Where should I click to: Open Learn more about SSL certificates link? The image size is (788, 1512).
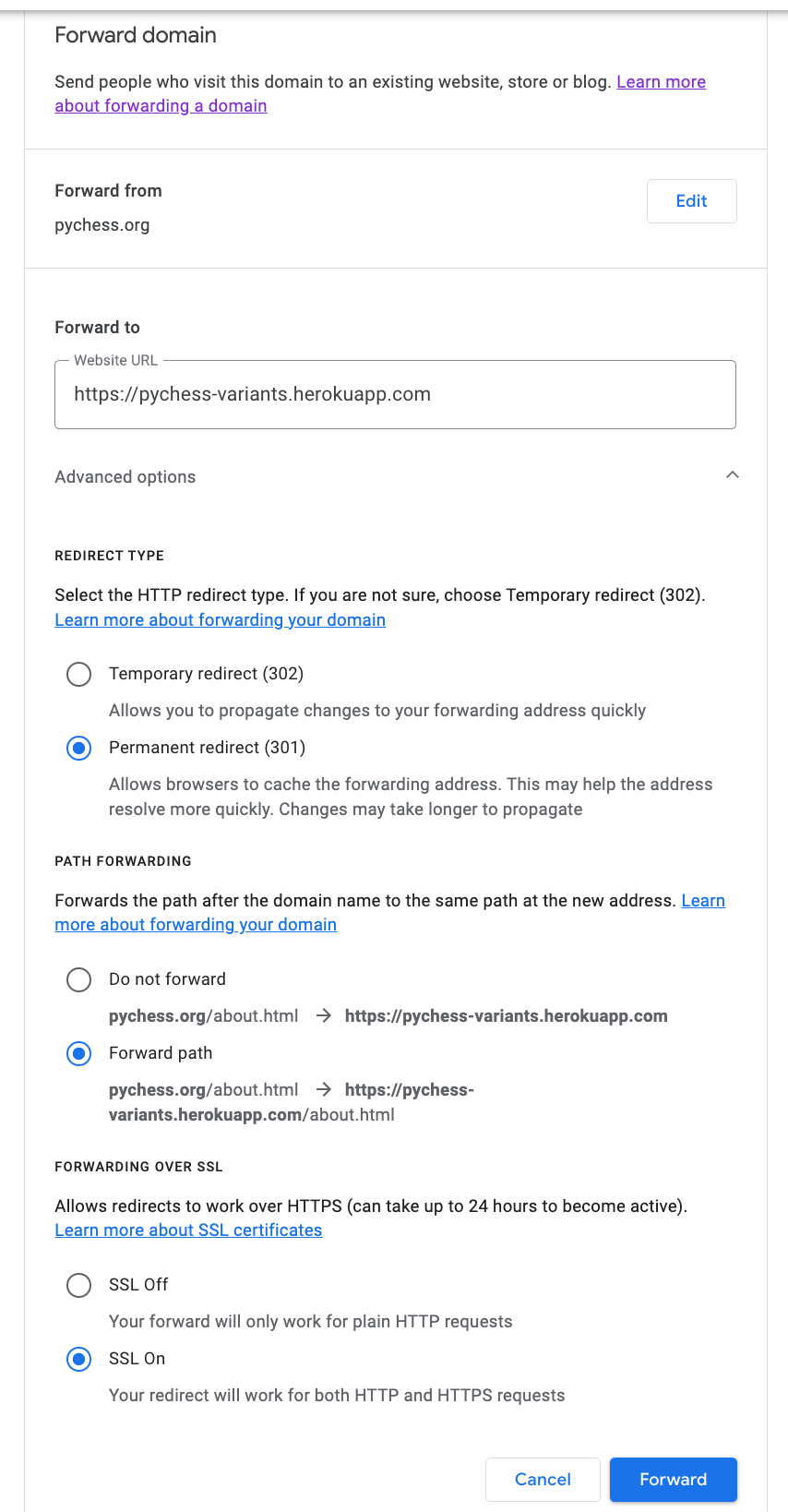pyautogui.click(x=188, y=1230)
